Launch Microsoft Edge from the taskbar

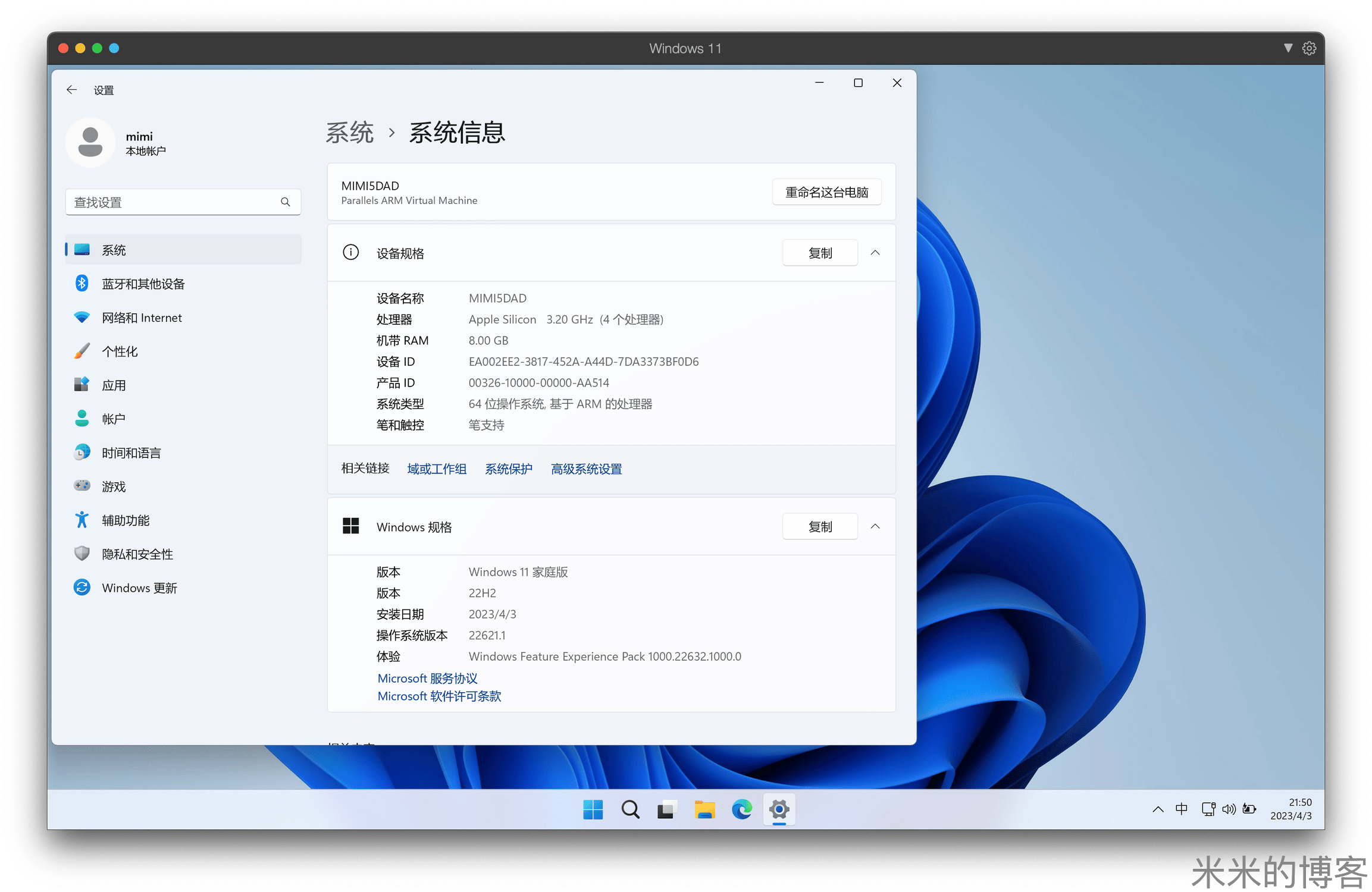pyautogui.click(x=741, y=809)
